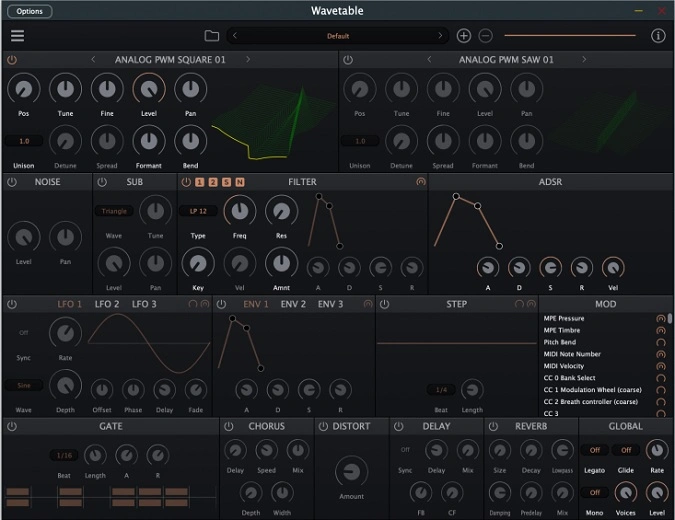Screen dimensions: 675x520
Task: Open the step 1/4 beat selector
Action: (x=441, y=390)
